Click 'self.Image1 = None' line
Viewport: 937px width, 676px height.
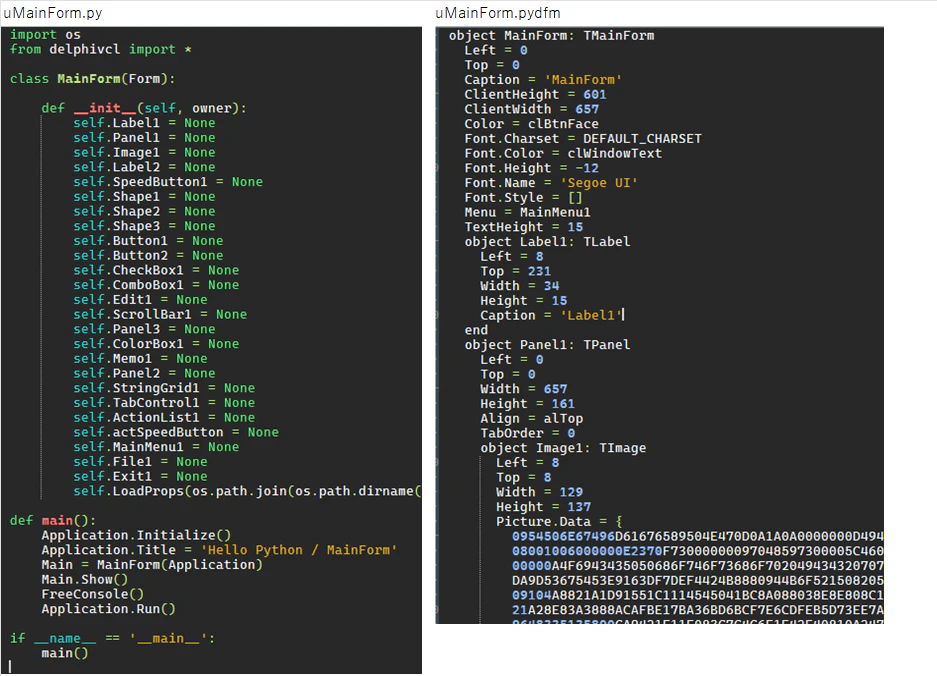[144, 152]
